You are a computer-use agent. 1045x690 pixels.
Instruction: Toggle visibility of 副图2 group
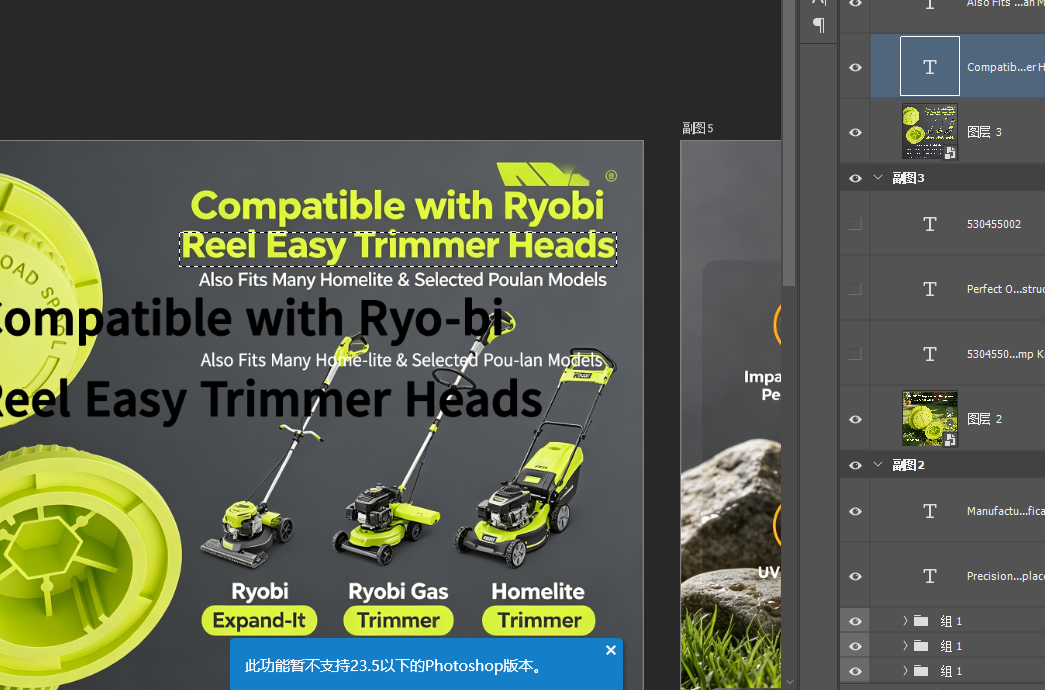point(855,465)
